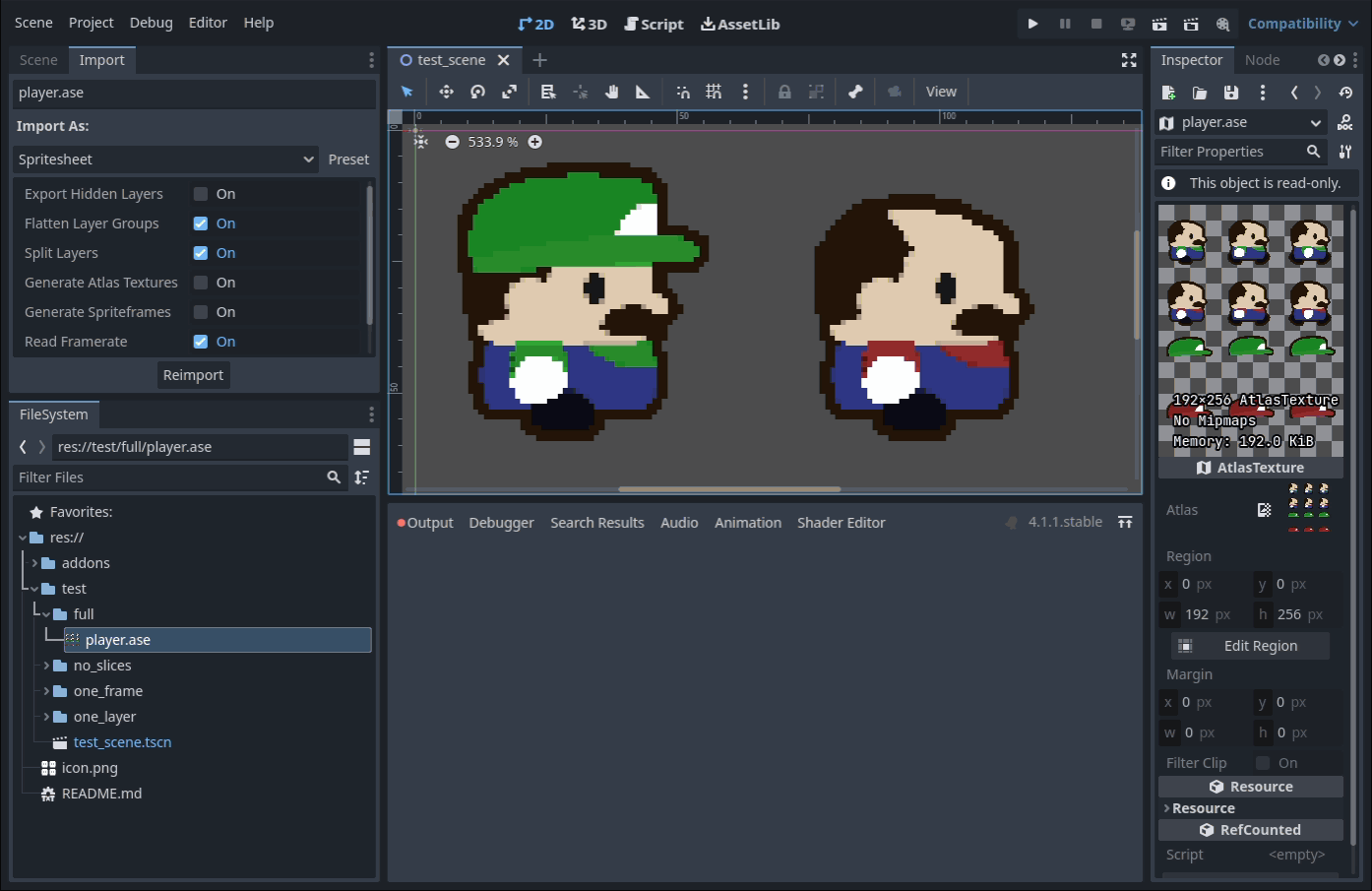Disable Flatten Layer Groups checkbox

click(x=201, y=223)
